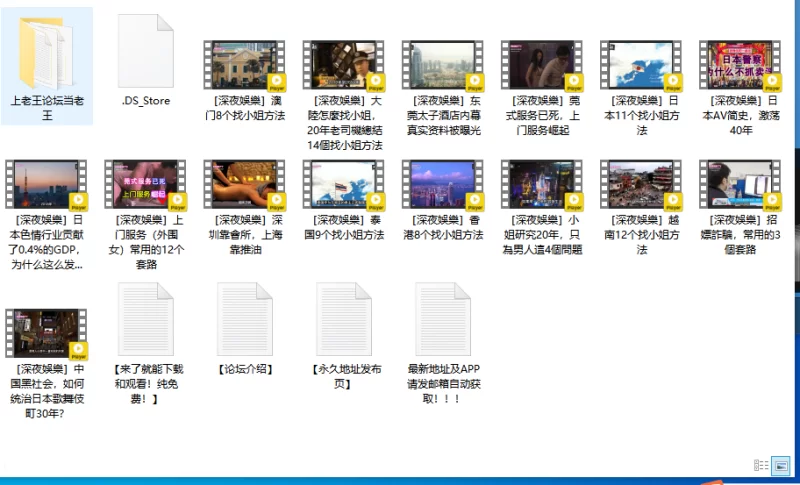This screenshot has width=800, height=485.
Task: Select video icon 中国黑社会，如何统治日本歌舞伎町
Action: (46, 334)
